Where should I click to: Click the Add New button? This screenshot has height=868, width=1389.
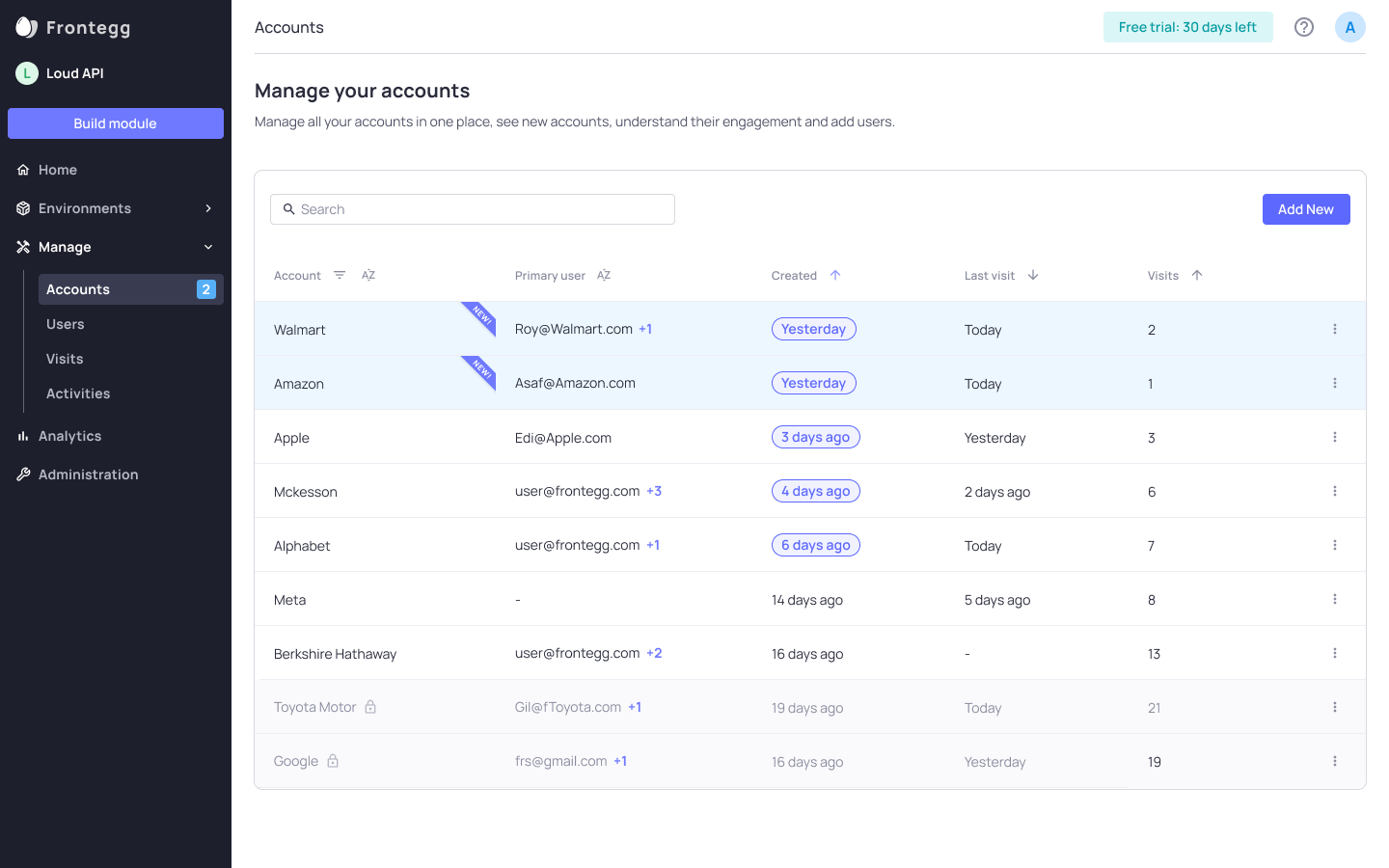point(1306,209)
